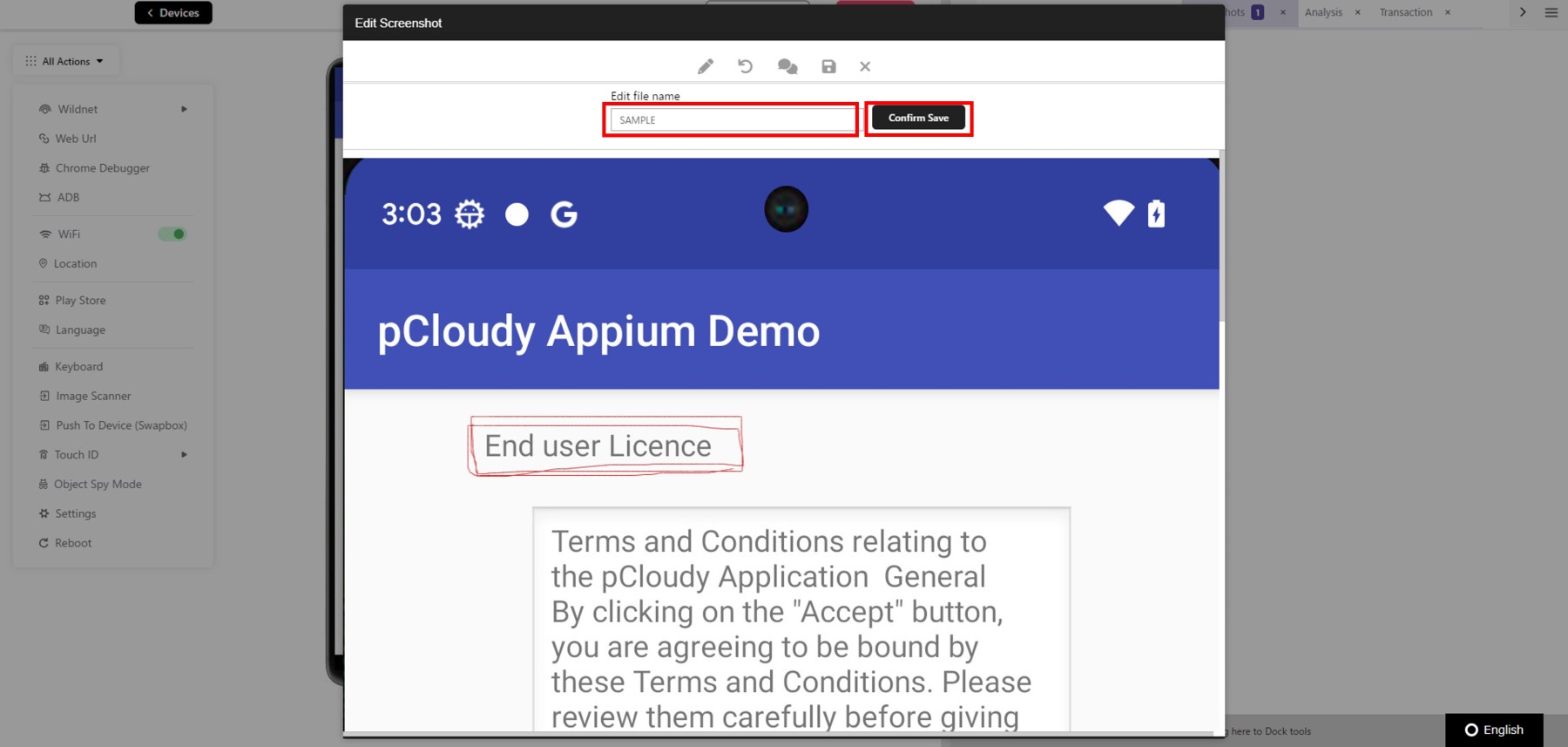The height and width of the screenshot is (747, 1568).
Task: Undo the last screenshot edit
Action: pyautogui.click(x=746, y=66)
